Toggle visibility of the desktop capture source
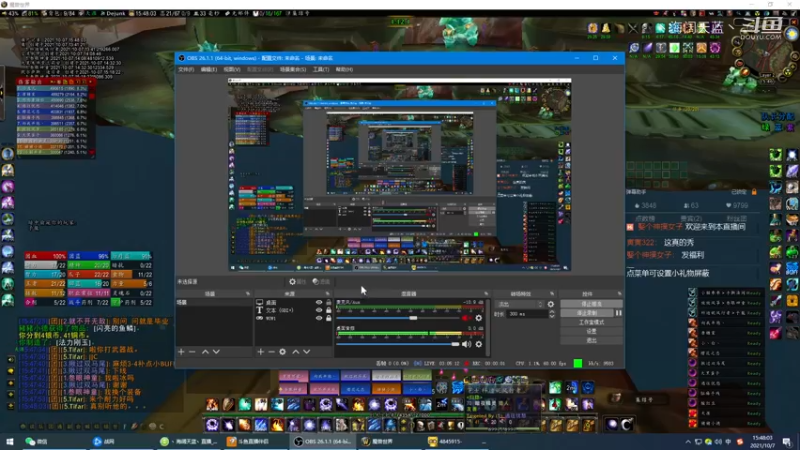800x450 pixels. (x=319, y=303)
